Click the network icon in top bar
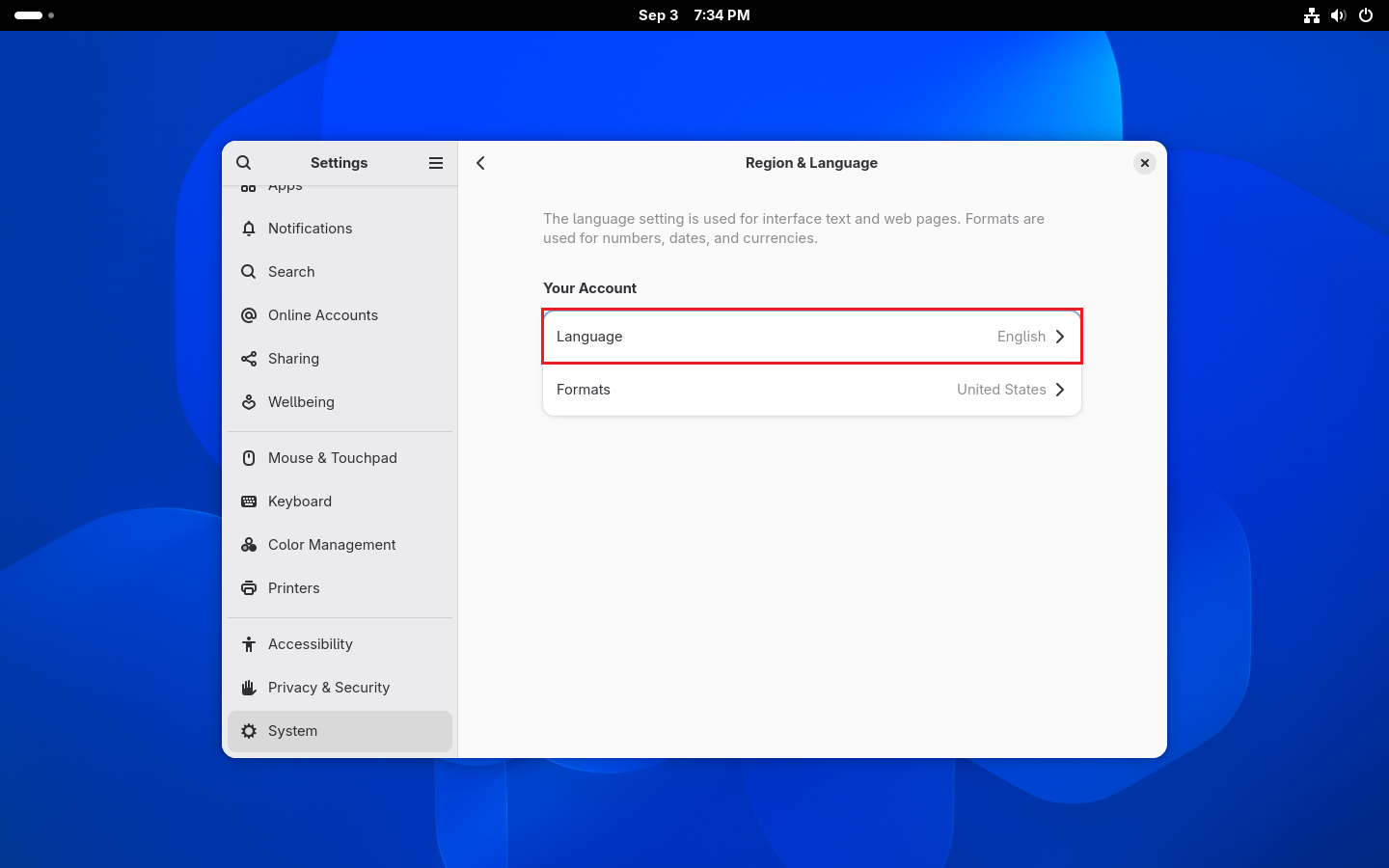The image size is (1389, 868). click(x=1312, y=15)
